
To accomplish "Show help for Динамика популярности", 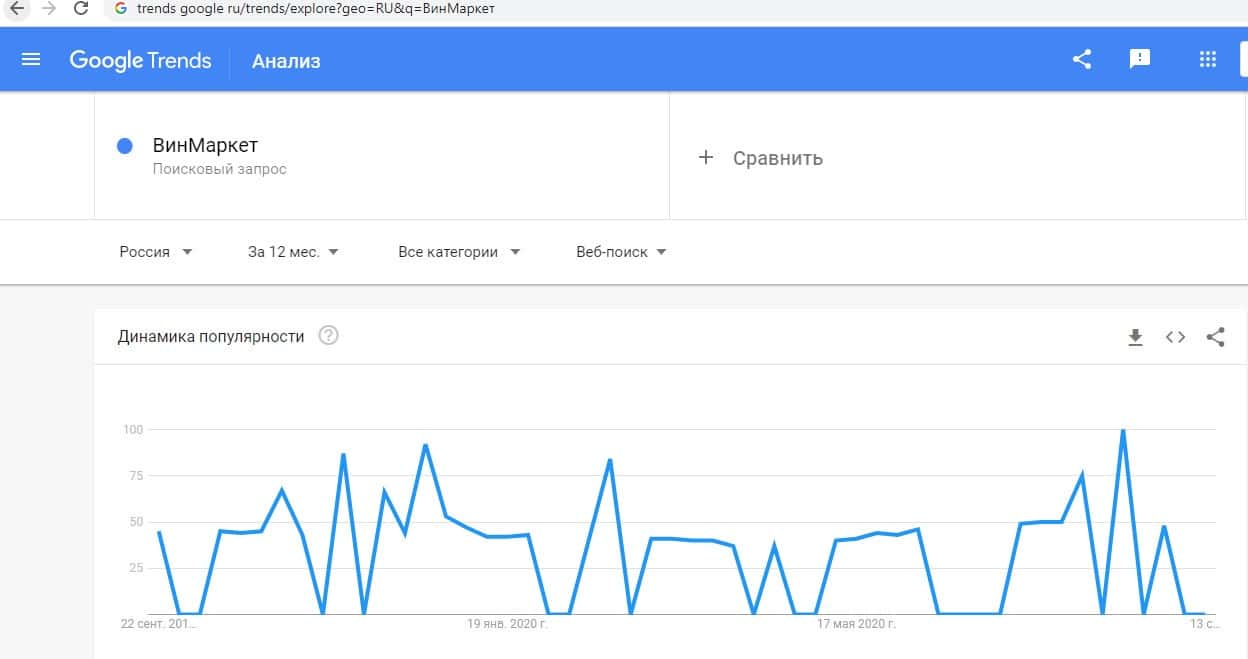I will tap(328, 336).
